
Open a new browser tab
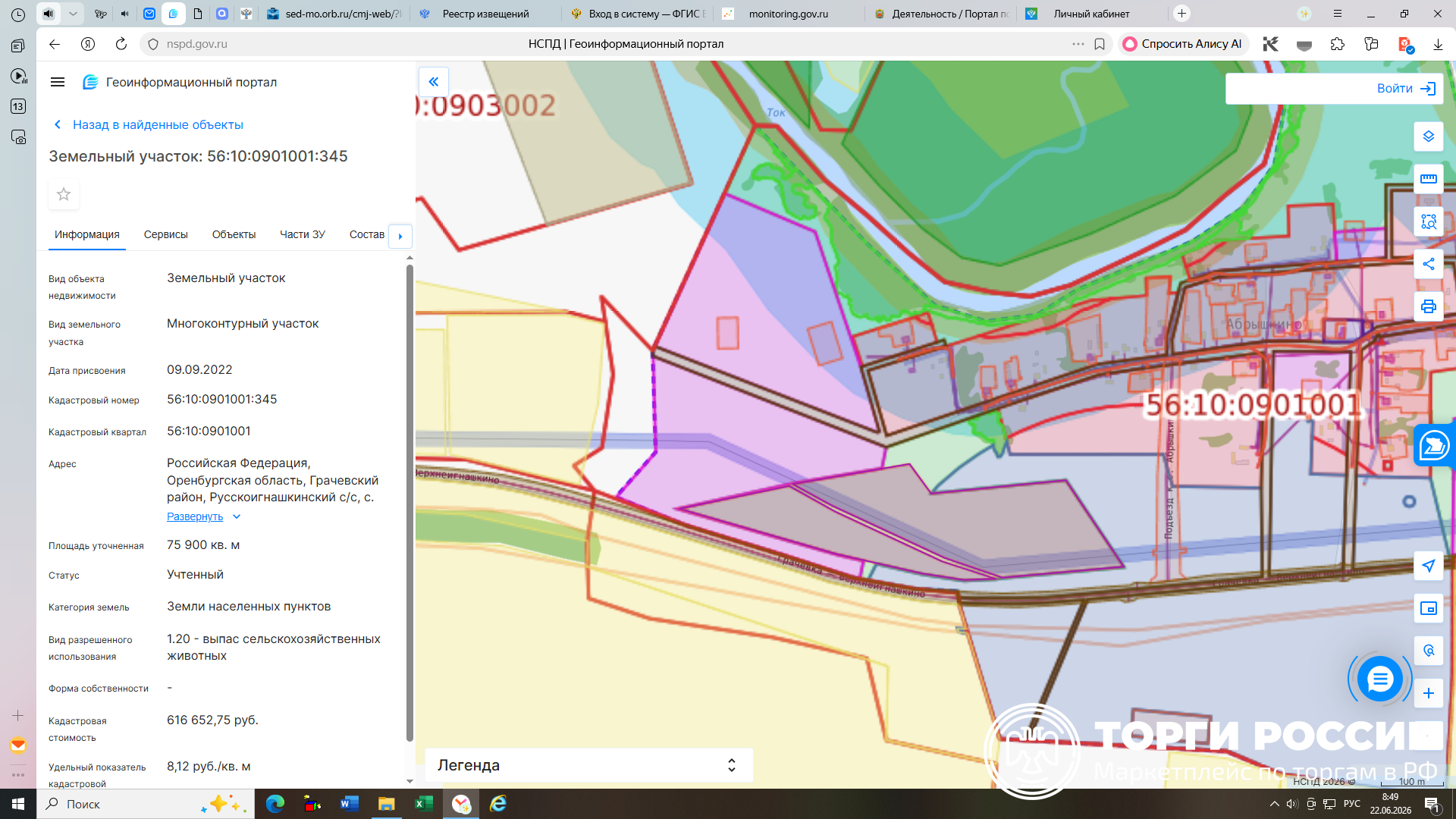coord(1181,14)
